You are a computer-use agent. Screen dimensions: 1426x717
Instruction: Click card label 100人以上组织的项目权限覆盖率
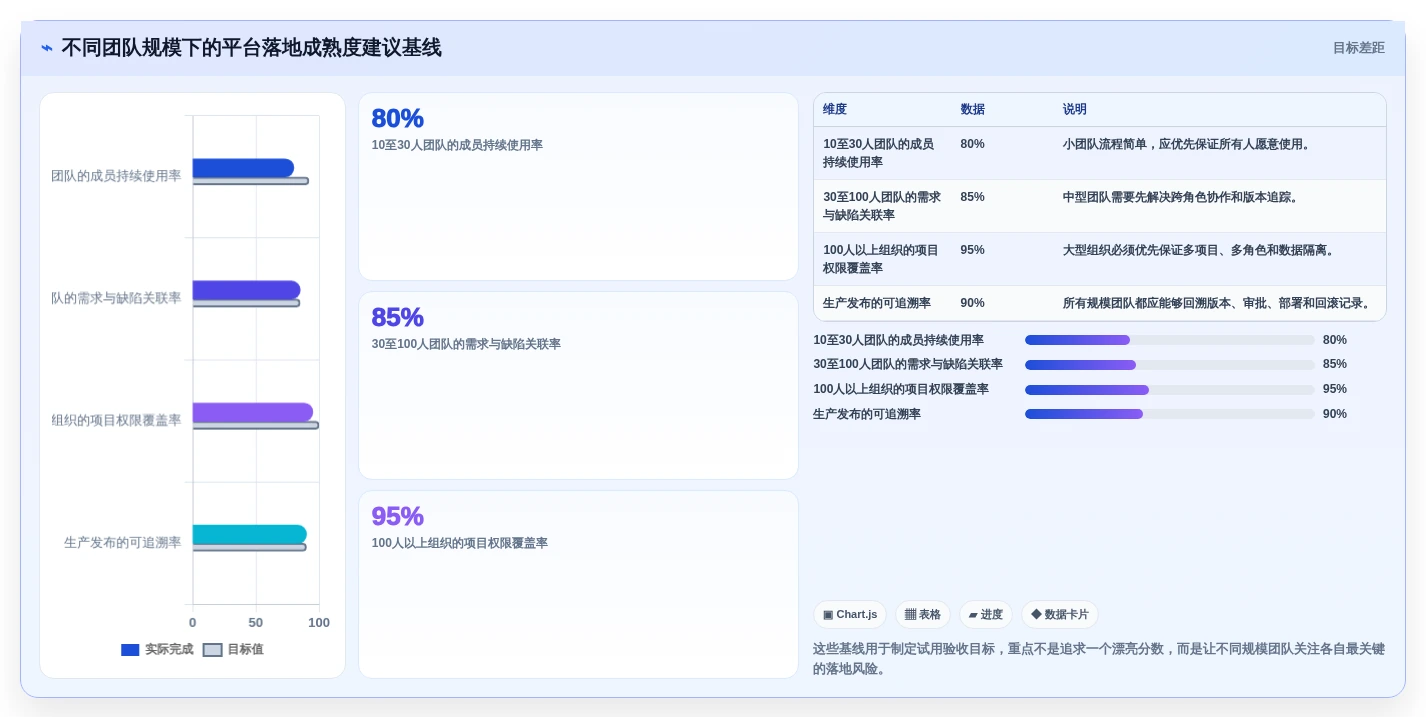coord(459,543)
